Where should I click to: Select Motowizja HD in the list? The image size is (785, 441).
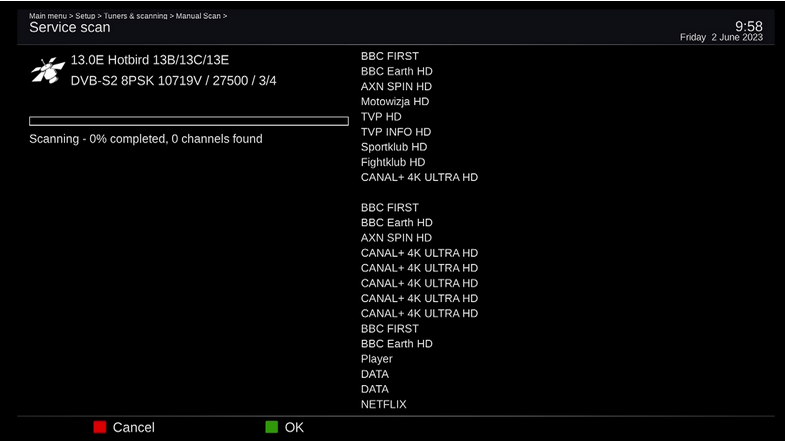click(x=395, y=102)
